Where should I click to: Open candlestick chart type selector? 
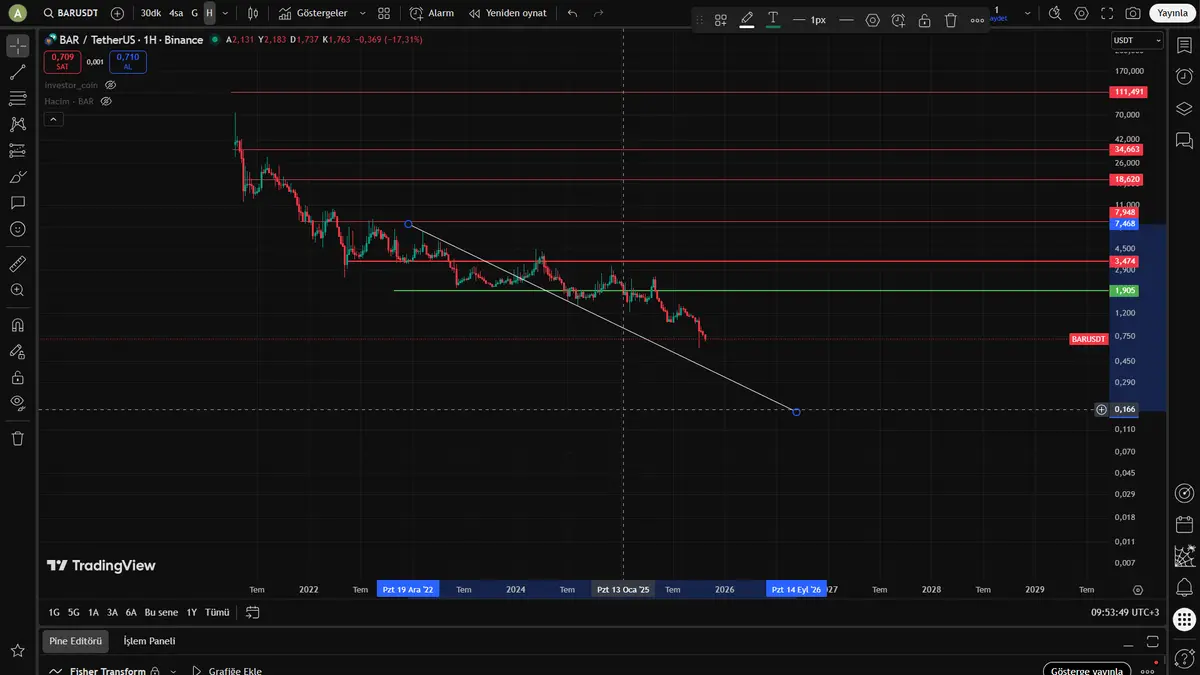coord(253,14)
